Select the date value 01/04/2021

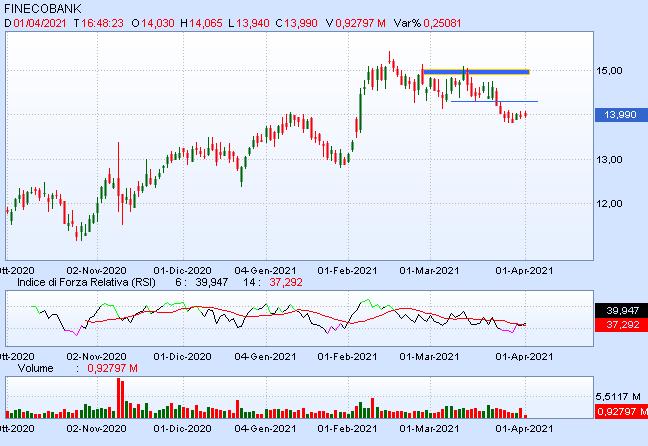coord(40,23)
